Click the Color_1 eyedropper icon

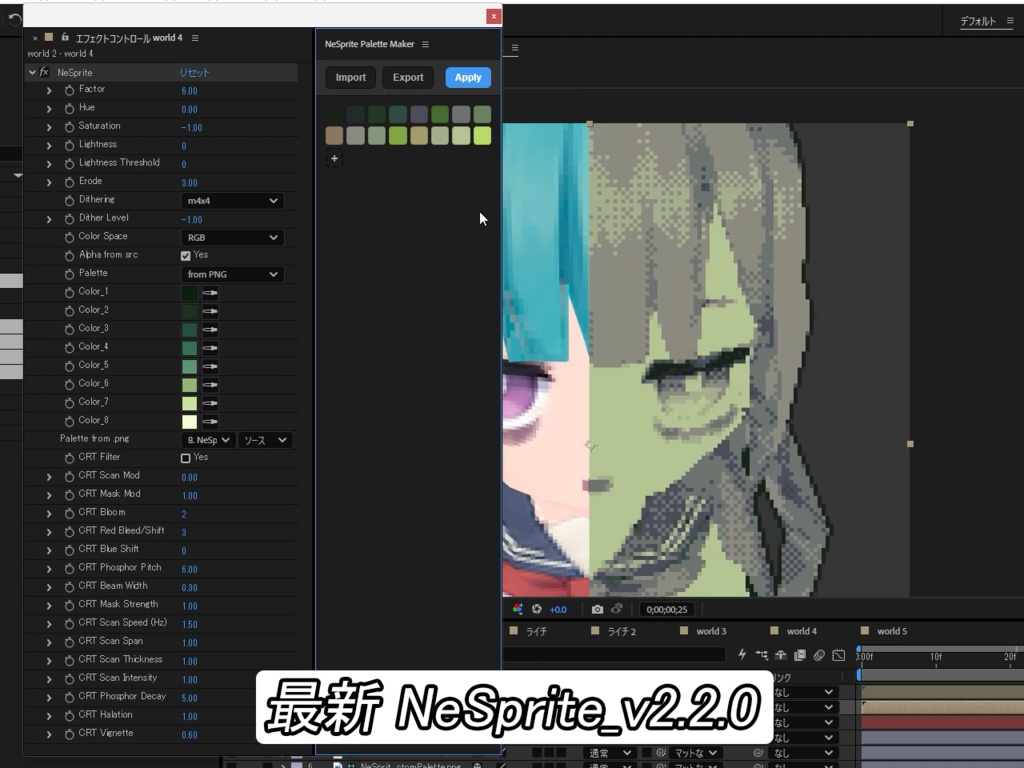[x=210, y=293]
